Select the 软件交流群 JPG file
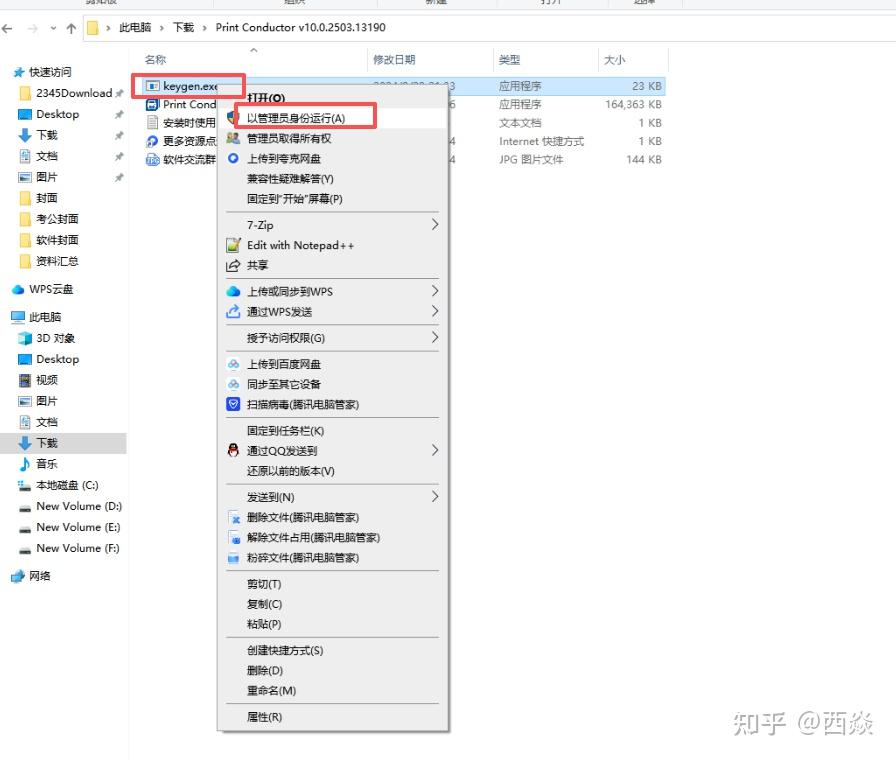 click(x=181, y=159)
